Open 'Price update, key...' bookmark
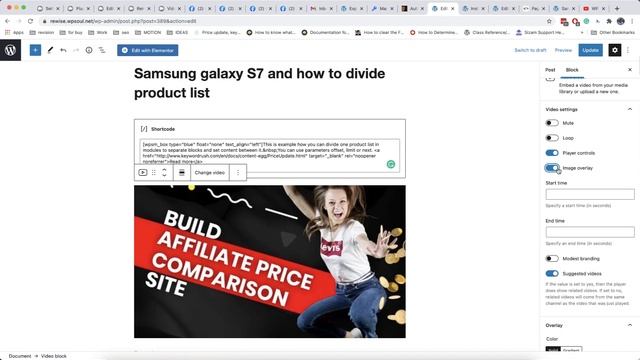The image size is (640, 360). [218, 32]
